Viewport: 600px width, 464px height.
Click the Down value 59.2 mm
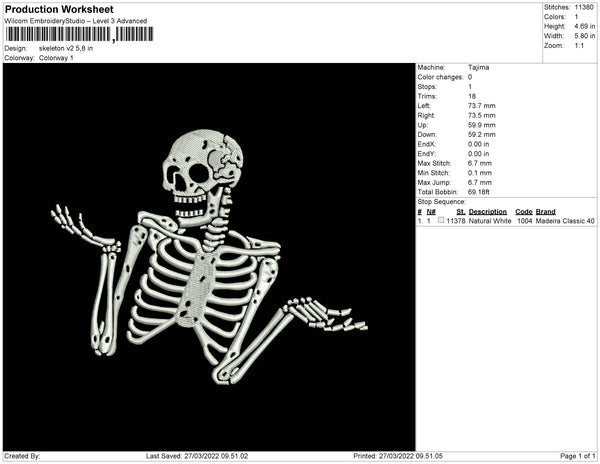481,135
